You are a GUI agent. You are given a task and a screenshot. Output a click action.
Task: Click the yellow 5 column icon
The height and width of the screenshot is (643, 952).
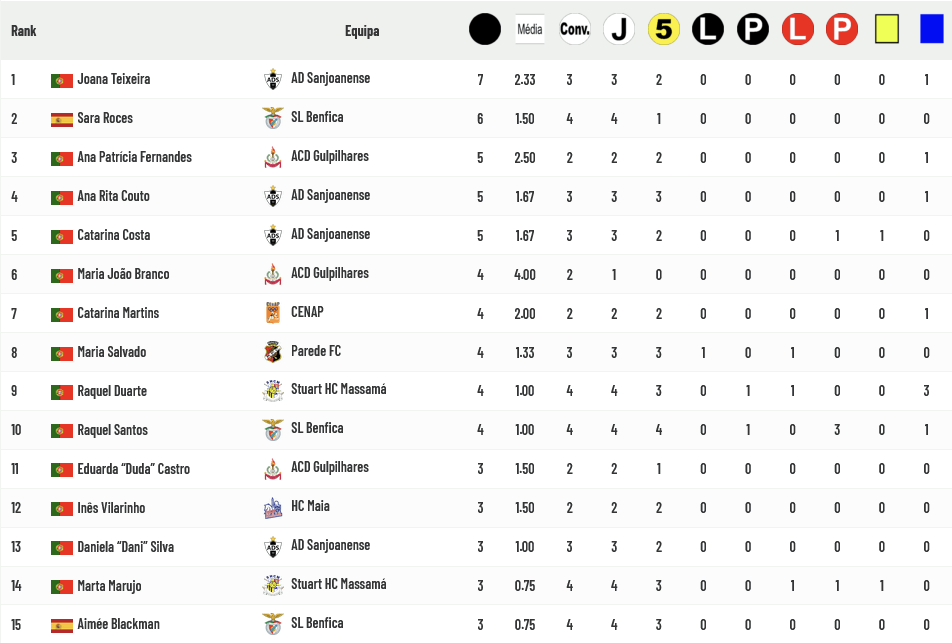coord(663,30)
